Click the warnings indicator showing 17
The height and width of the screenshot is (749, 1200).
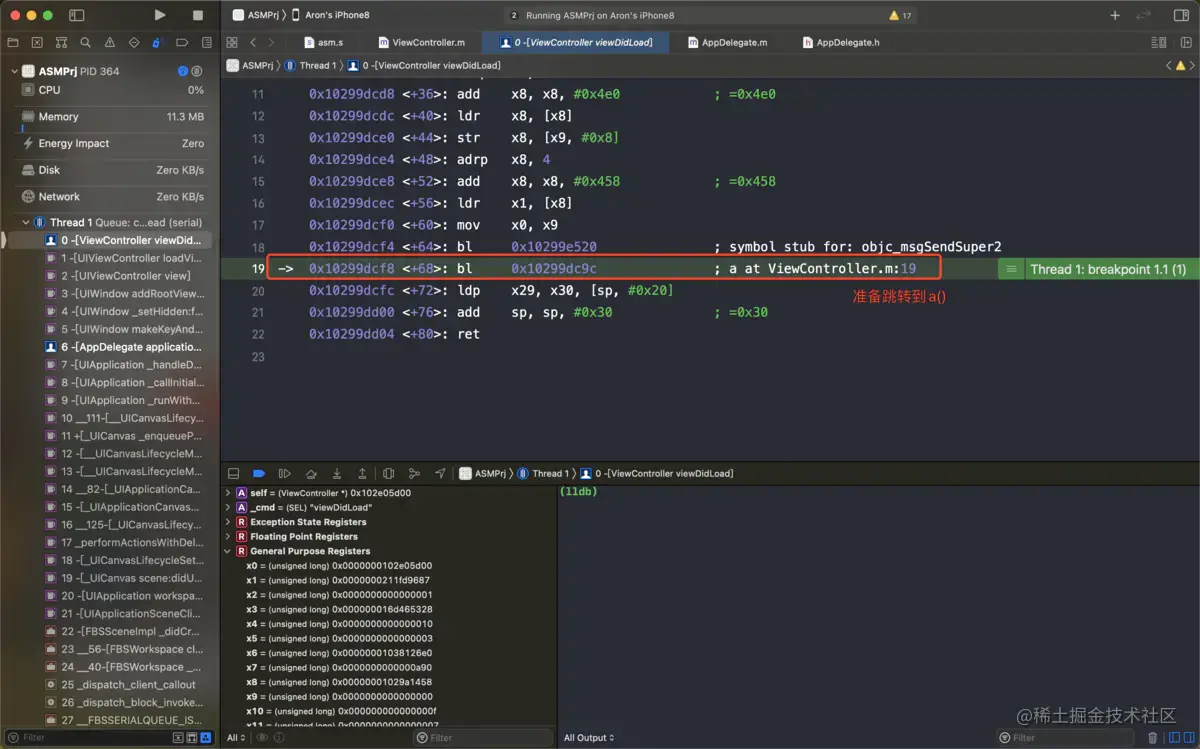[x=900, y=15]
